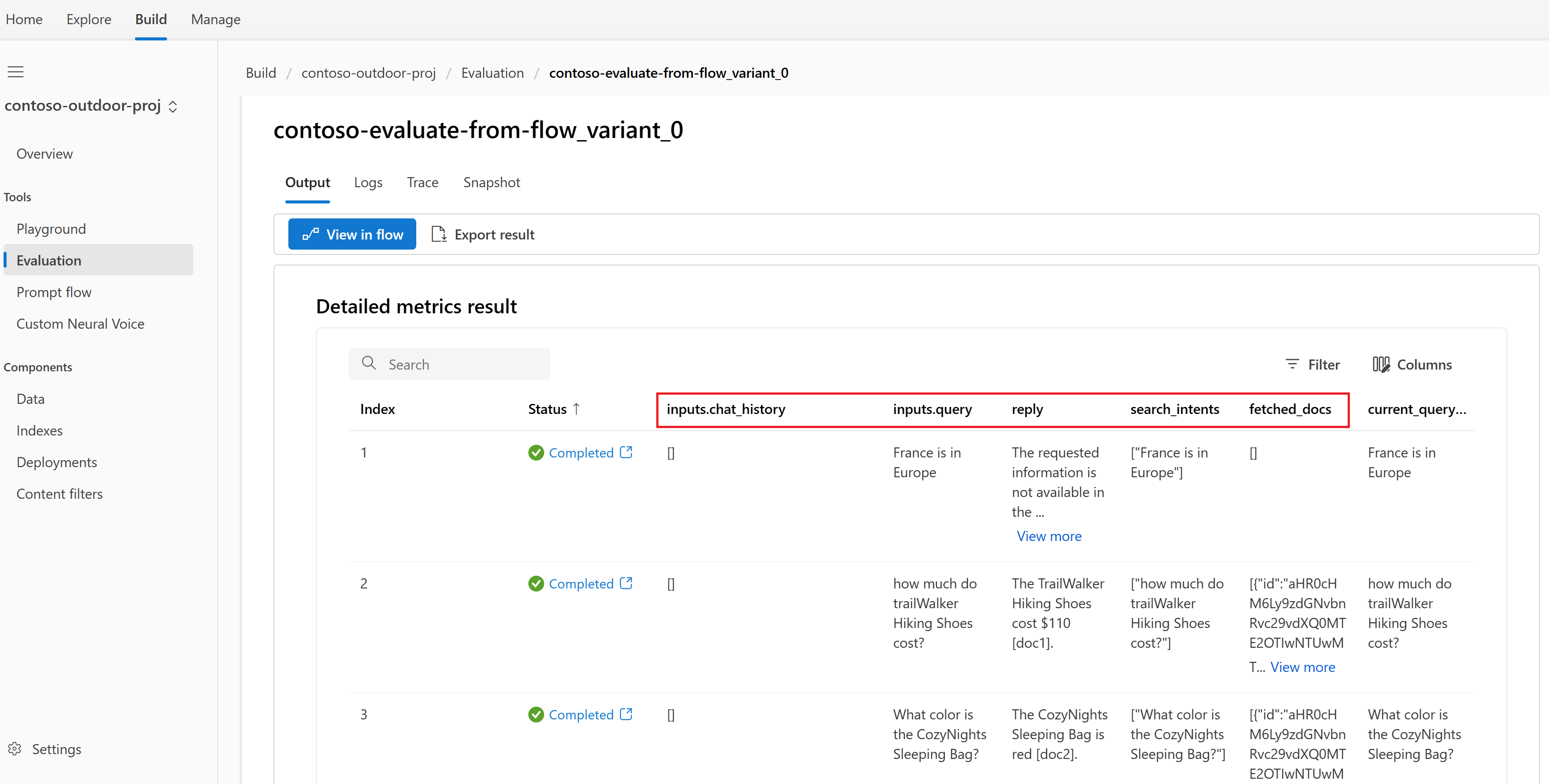Viewport: 1549px width, 784px height.
Task: Open the Trace tab
Action: click(x=423, y=182)
